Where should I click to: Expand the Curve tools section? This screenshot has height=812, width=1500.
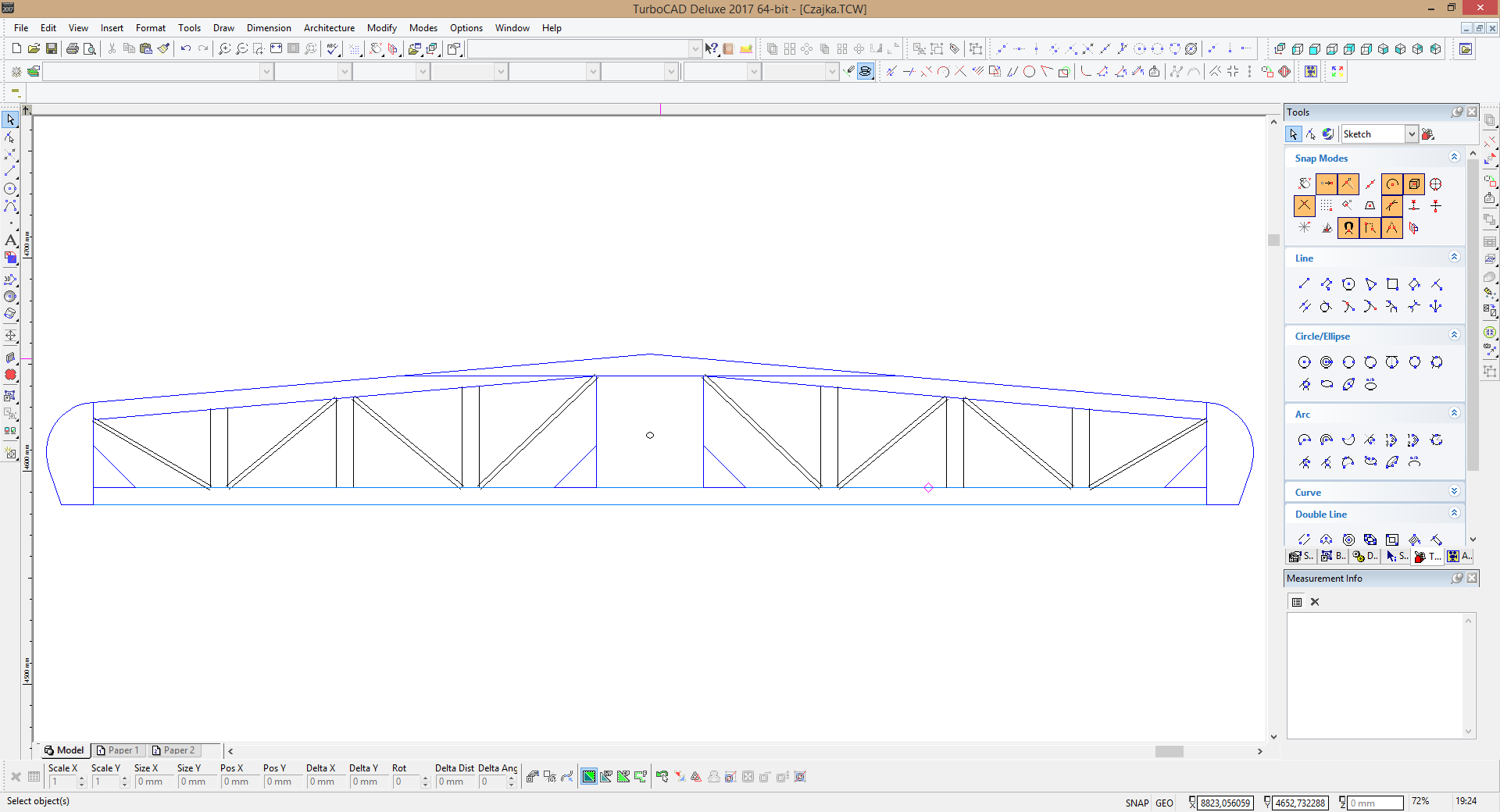coord(1454,492)
